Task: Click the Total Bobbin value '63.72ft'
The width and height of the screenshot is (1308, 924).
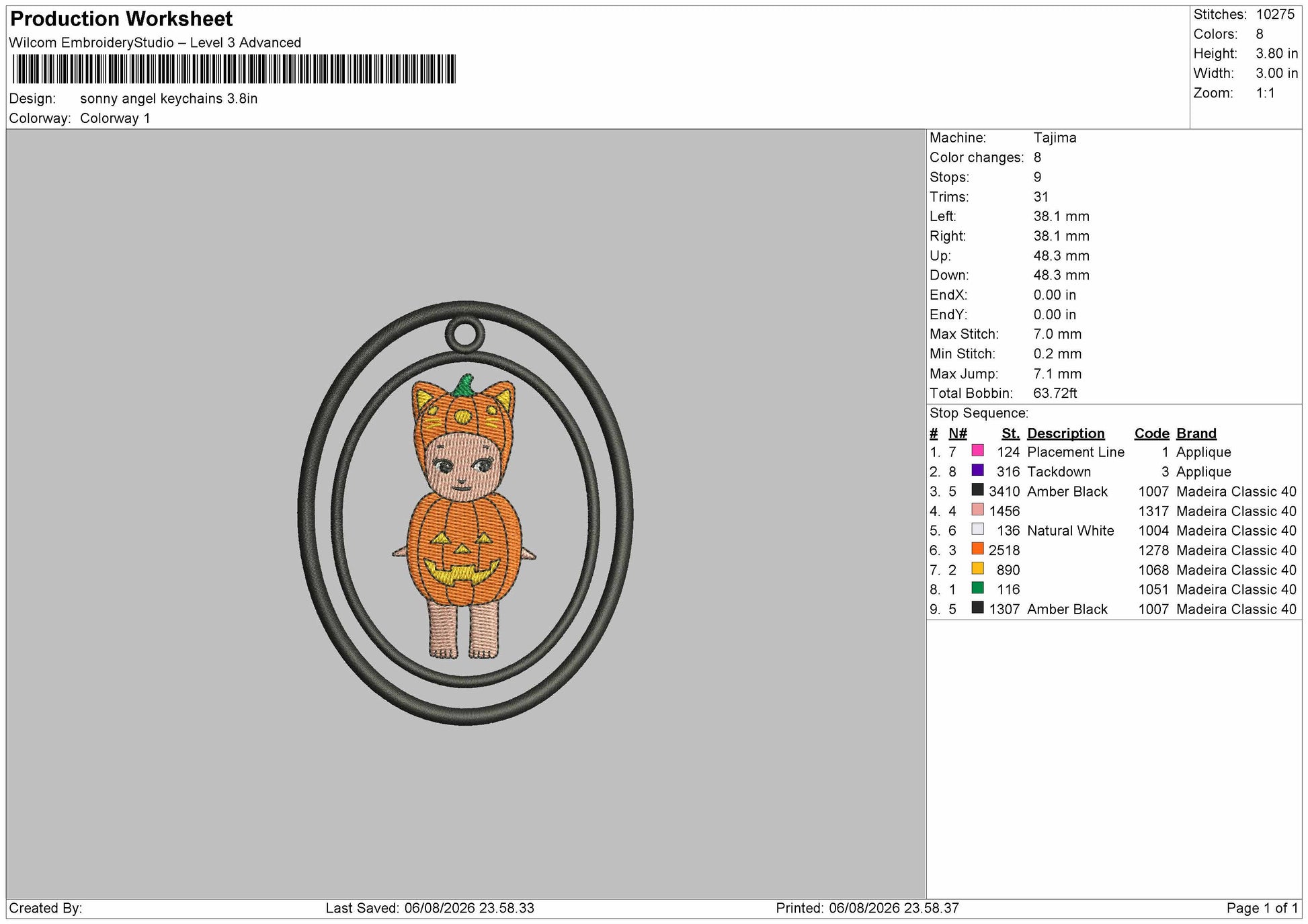Action: point(1055,394)
